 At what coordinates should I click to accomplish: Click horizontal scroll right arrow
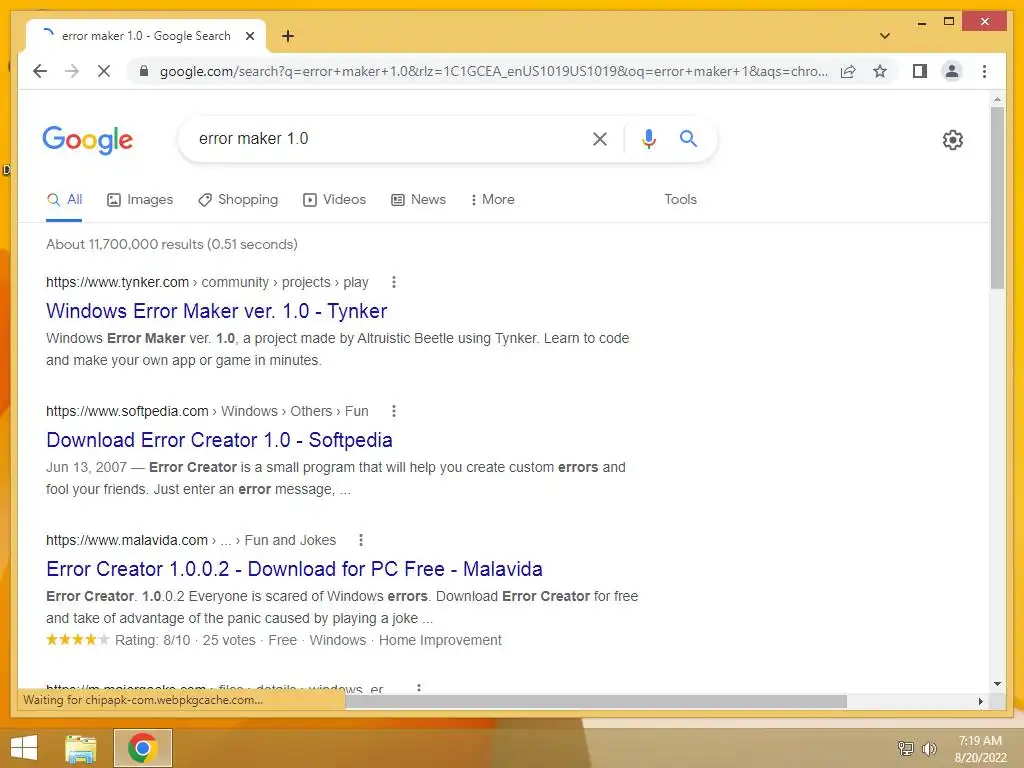pyautogui.click(x=980, y=701)
